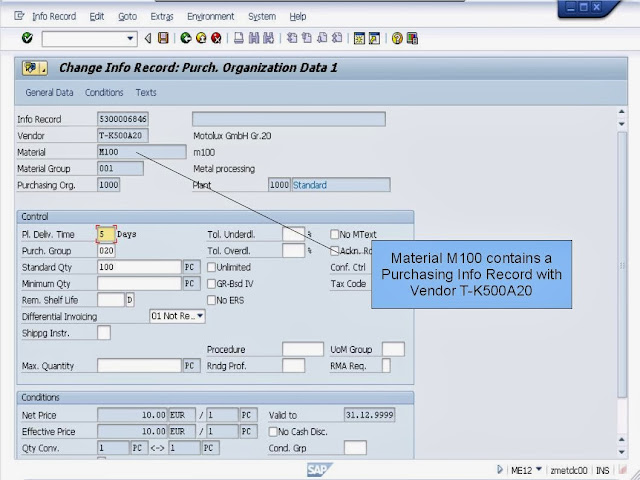Go to previous page icon

pyautogui.click(x=307, y=38)
